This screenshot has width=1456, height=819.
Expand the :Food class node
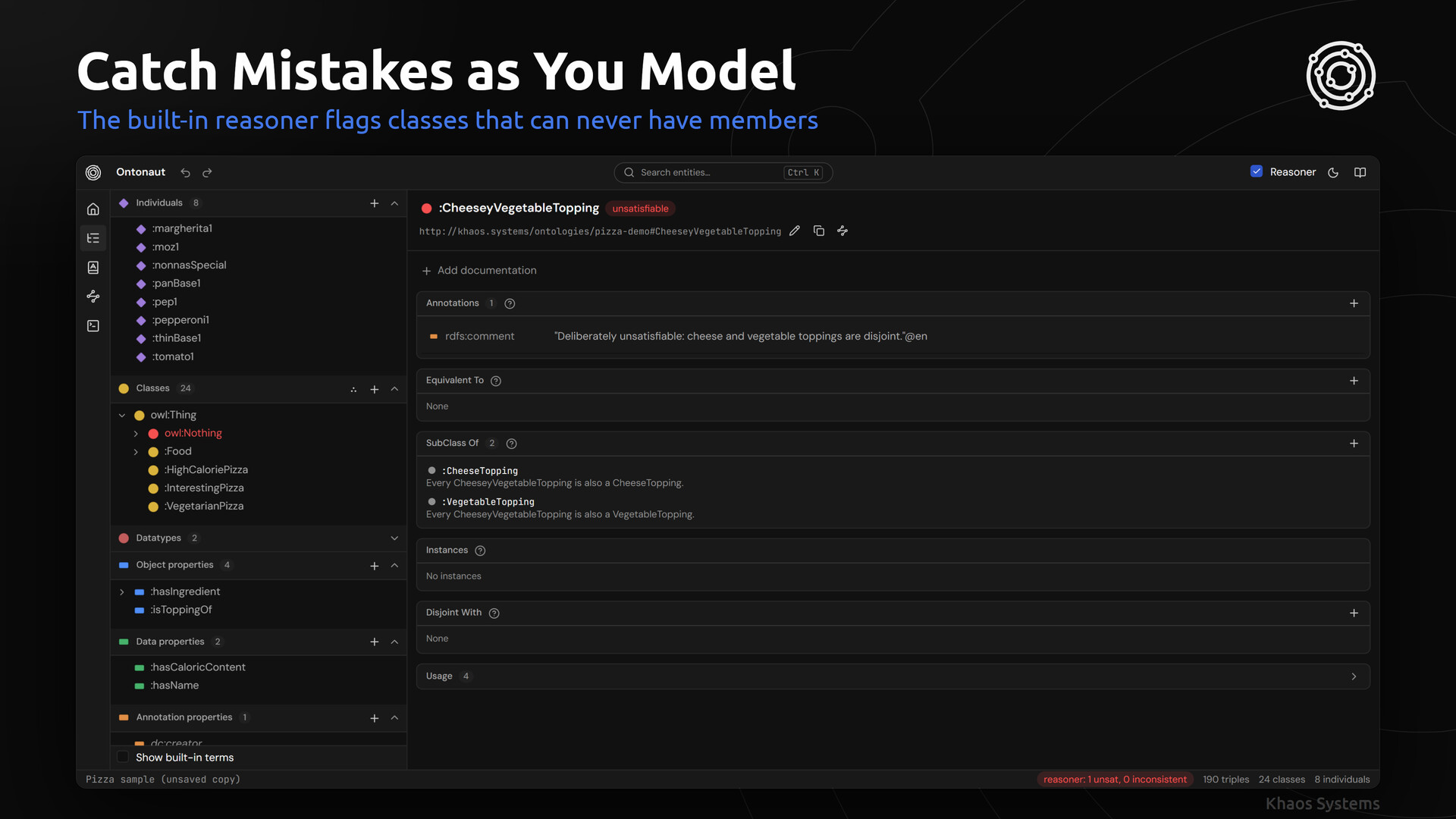pyautogui.click(x=136, y=452)
